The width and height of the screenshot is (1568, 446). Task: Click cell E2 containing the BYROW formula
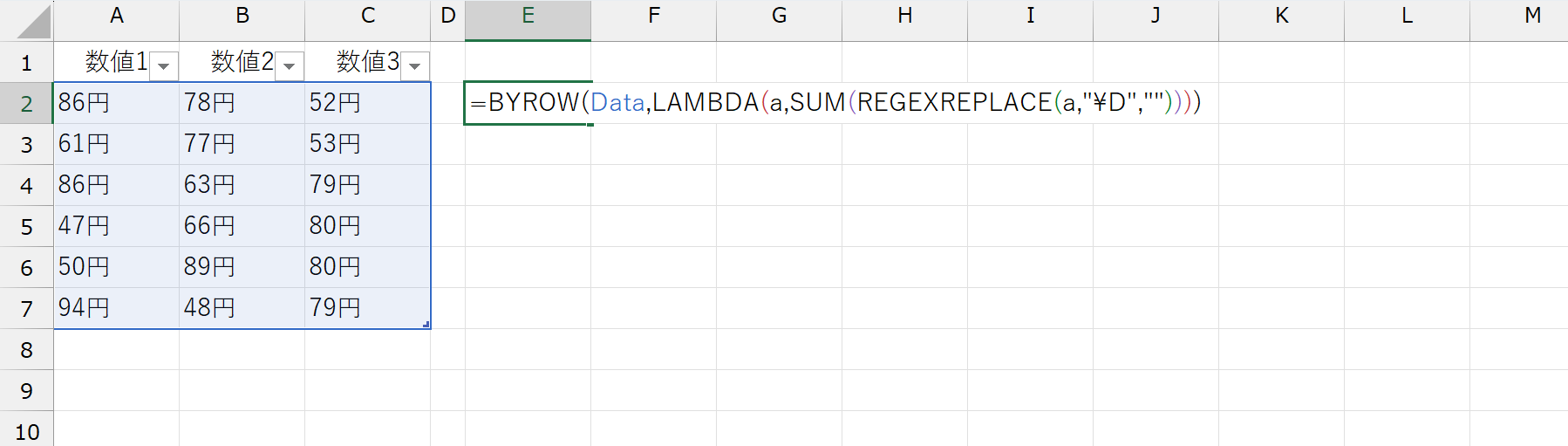528,103
